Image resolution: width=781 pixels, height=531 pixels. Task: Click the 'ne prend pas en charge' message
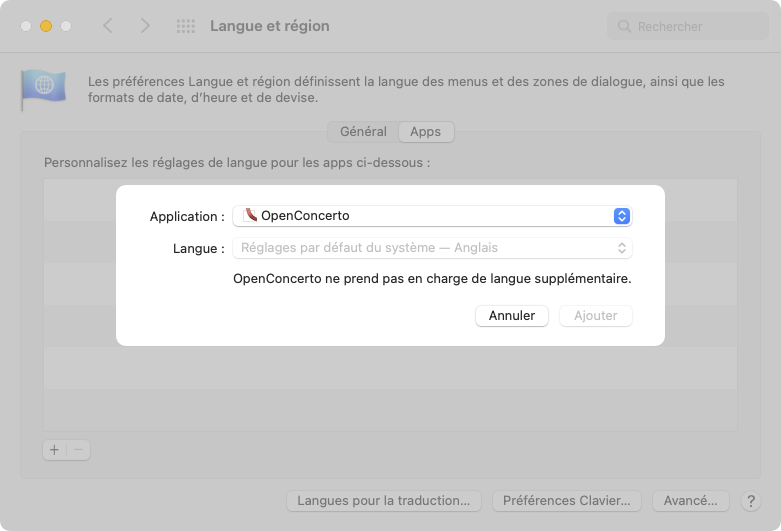click(432, 278)
